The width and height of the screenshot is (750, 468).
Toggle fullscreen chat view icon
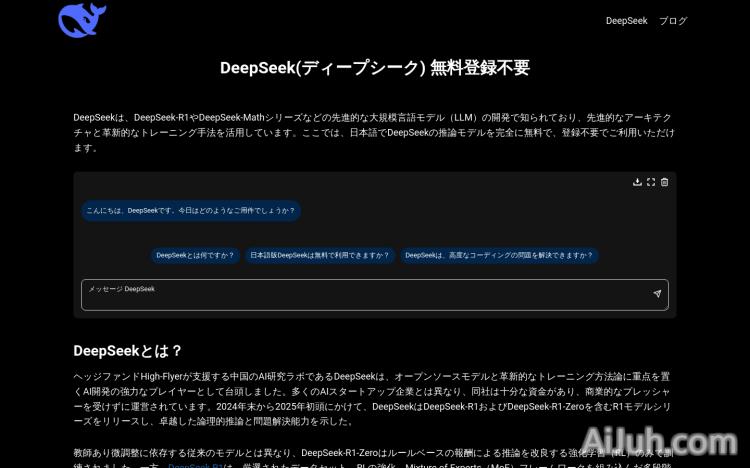(651, 182)
